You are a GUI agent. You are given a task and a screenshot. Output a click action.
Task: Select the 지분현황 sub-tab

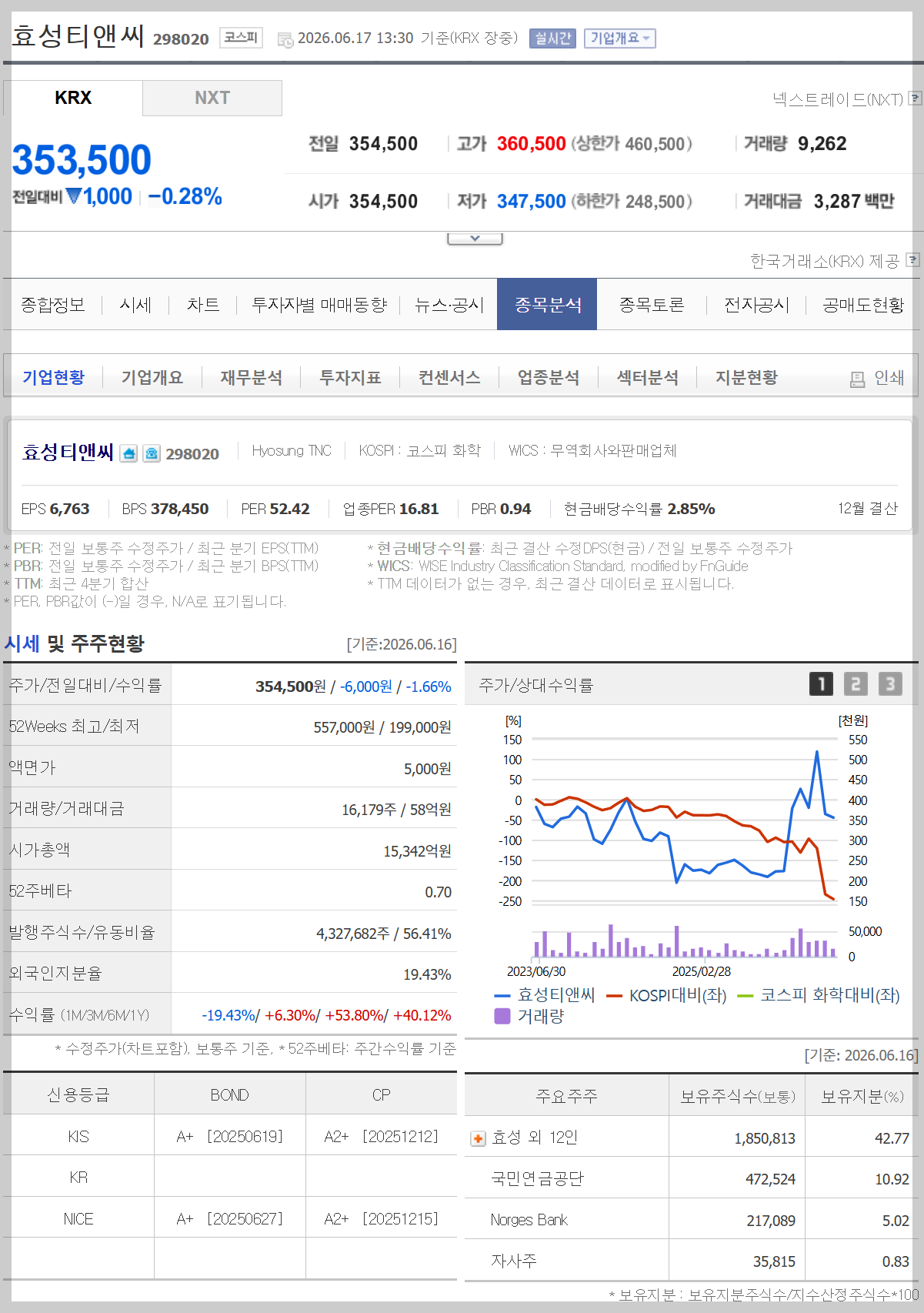coord(746,377)
